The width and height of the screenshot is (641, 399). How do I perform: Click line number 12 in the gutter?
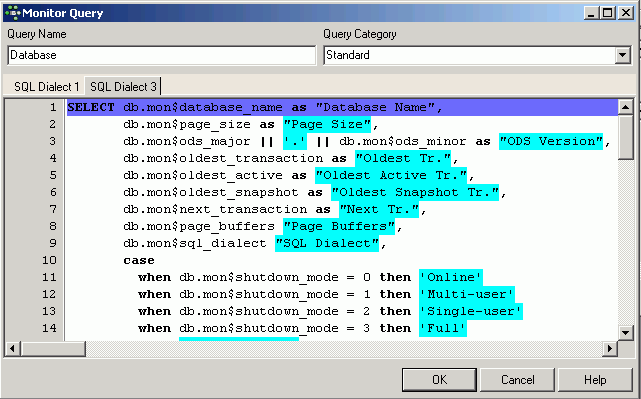(x=49, y=294)
